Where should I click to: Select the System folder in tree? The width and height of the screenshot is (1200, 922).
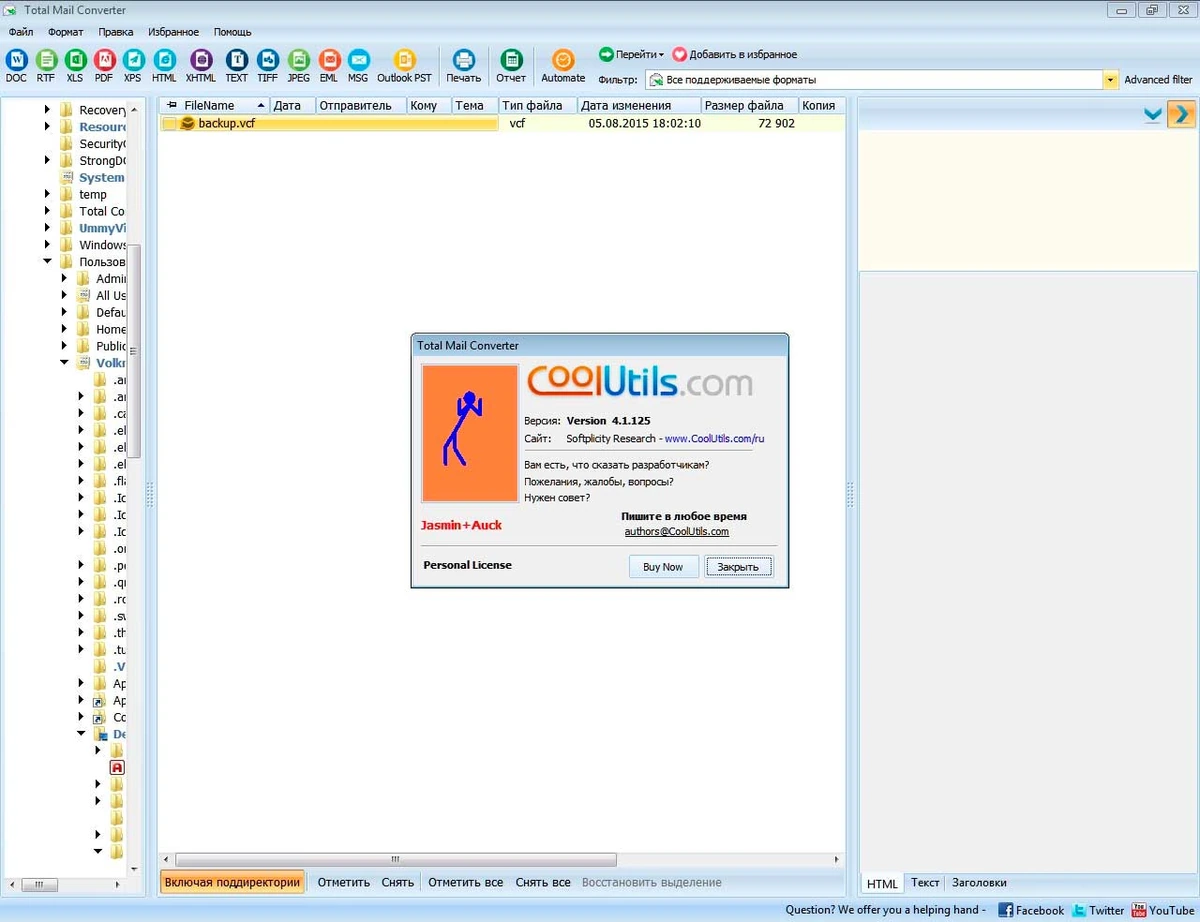(x=102, y=177)
